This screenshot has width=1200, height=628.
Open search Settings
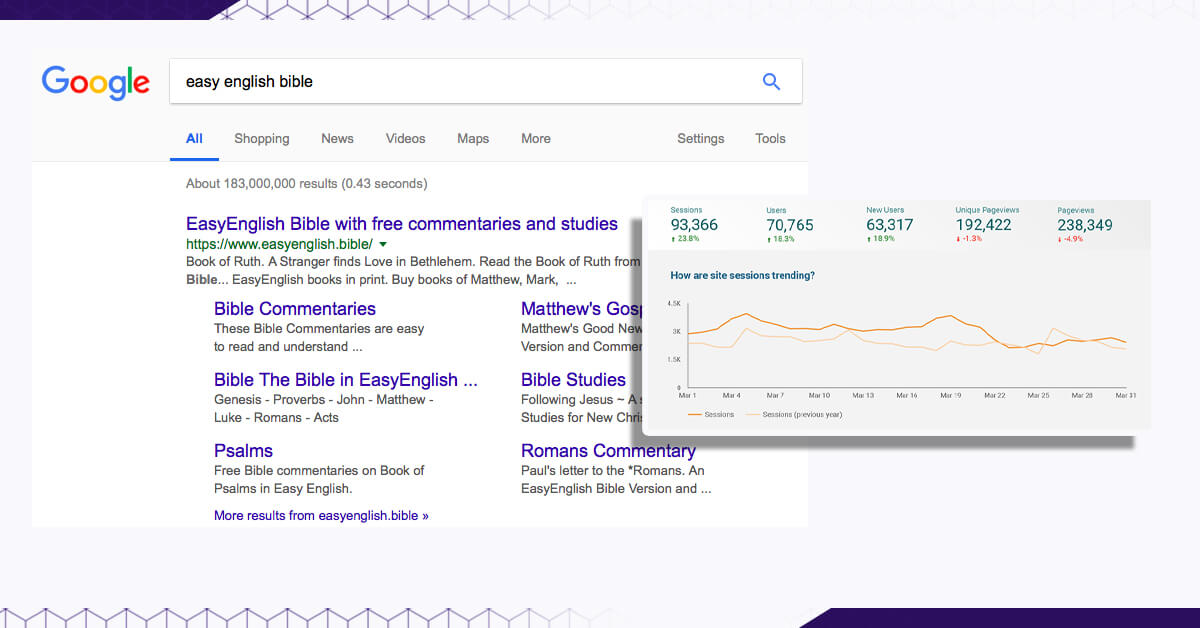point(701,139)
